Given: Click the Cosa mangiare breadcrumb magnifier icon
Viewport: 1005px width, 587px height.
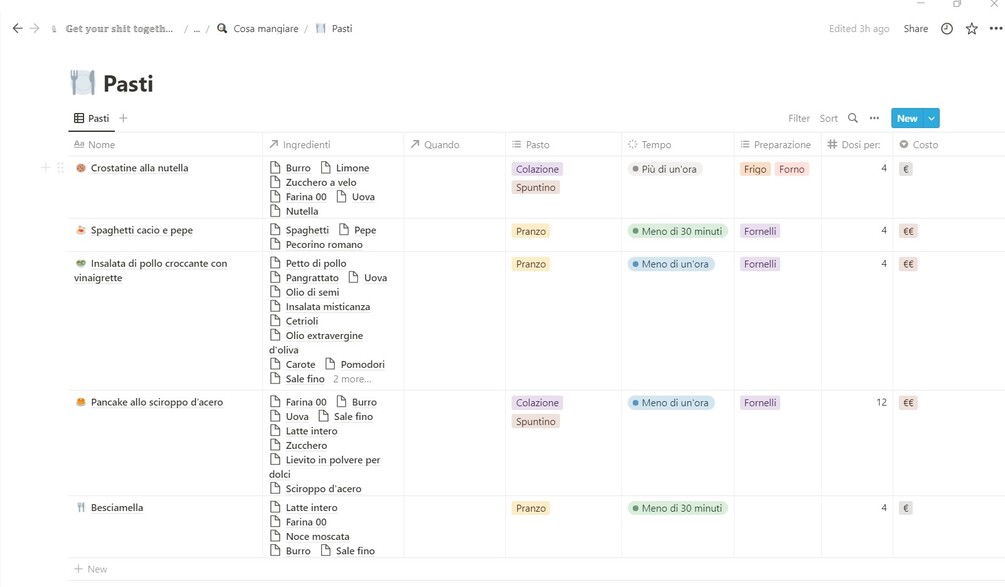Looking at the screenshot, I should tap(222, 28).
